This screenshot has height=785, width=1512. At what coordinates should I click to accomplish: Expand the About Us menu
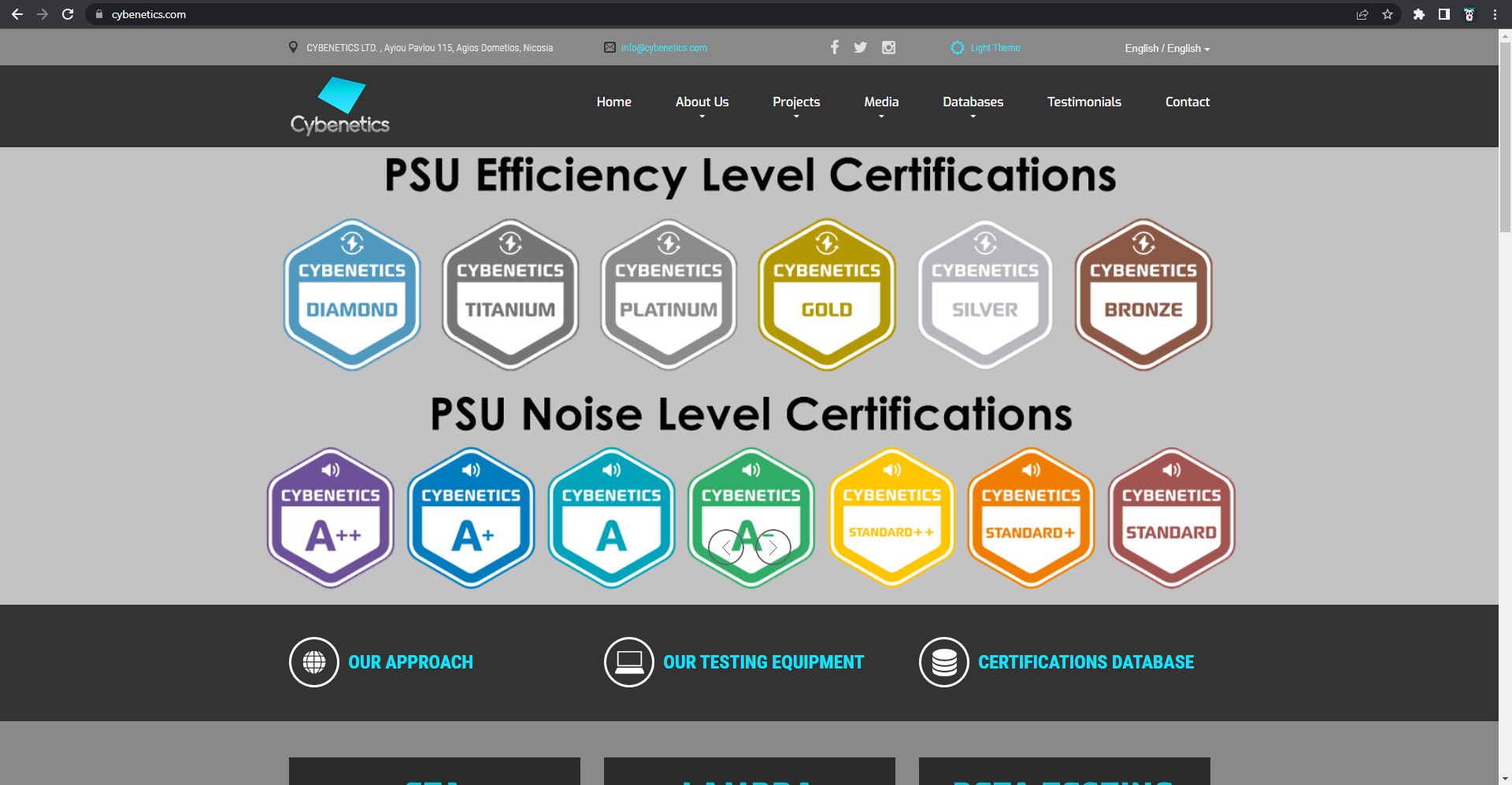pyautogui.click(x=702, y=103)
